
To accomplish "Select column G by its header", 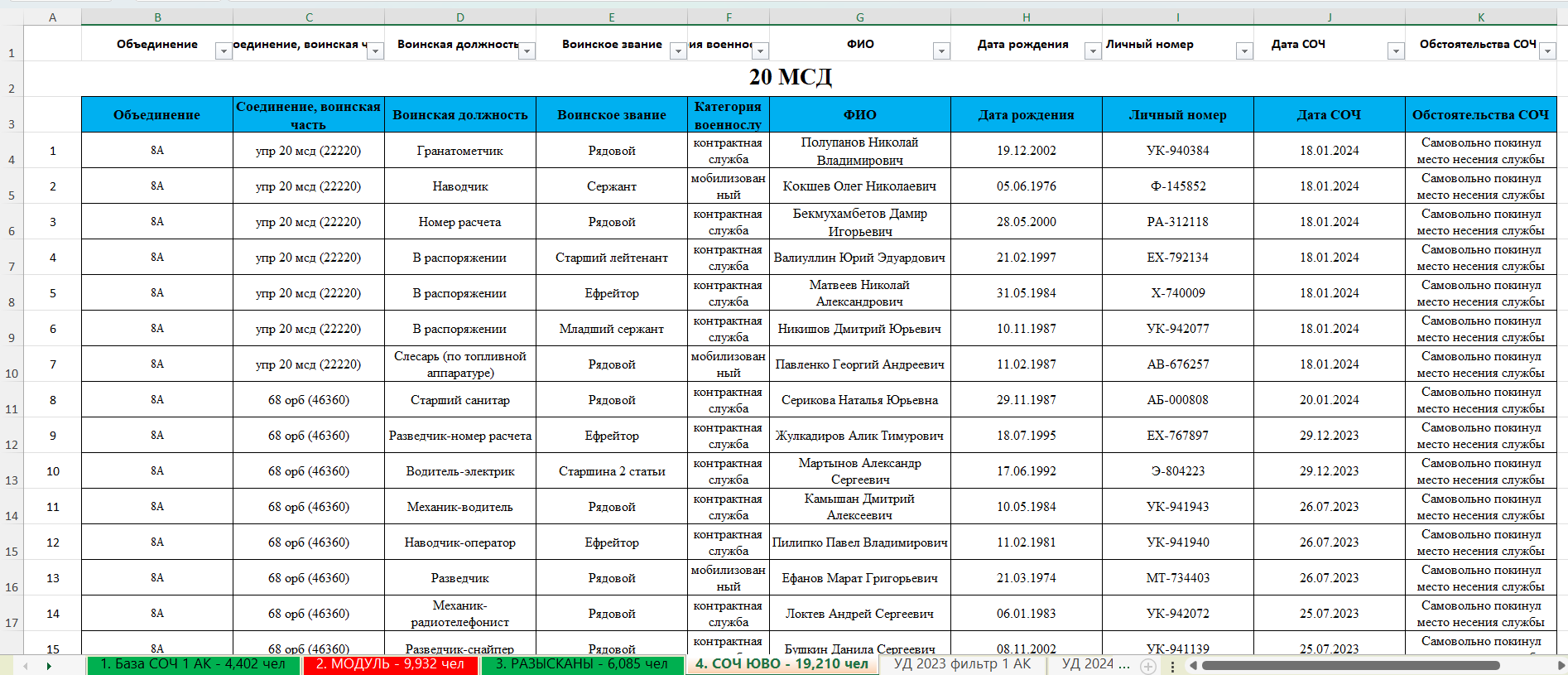I will coord(859,17).
